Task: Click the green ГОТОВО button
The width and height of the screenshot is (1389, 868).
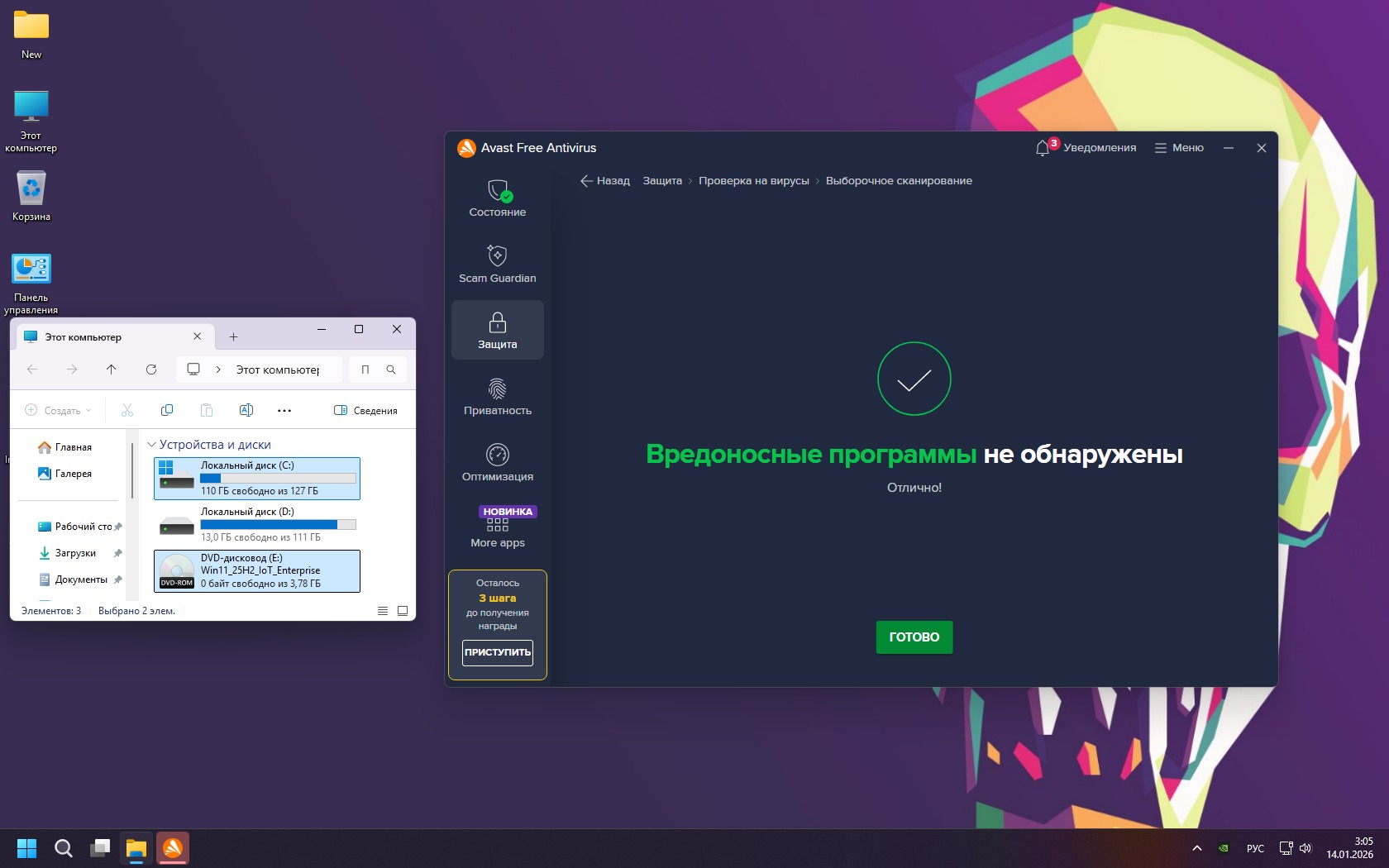Action: [x=914, y=637]
